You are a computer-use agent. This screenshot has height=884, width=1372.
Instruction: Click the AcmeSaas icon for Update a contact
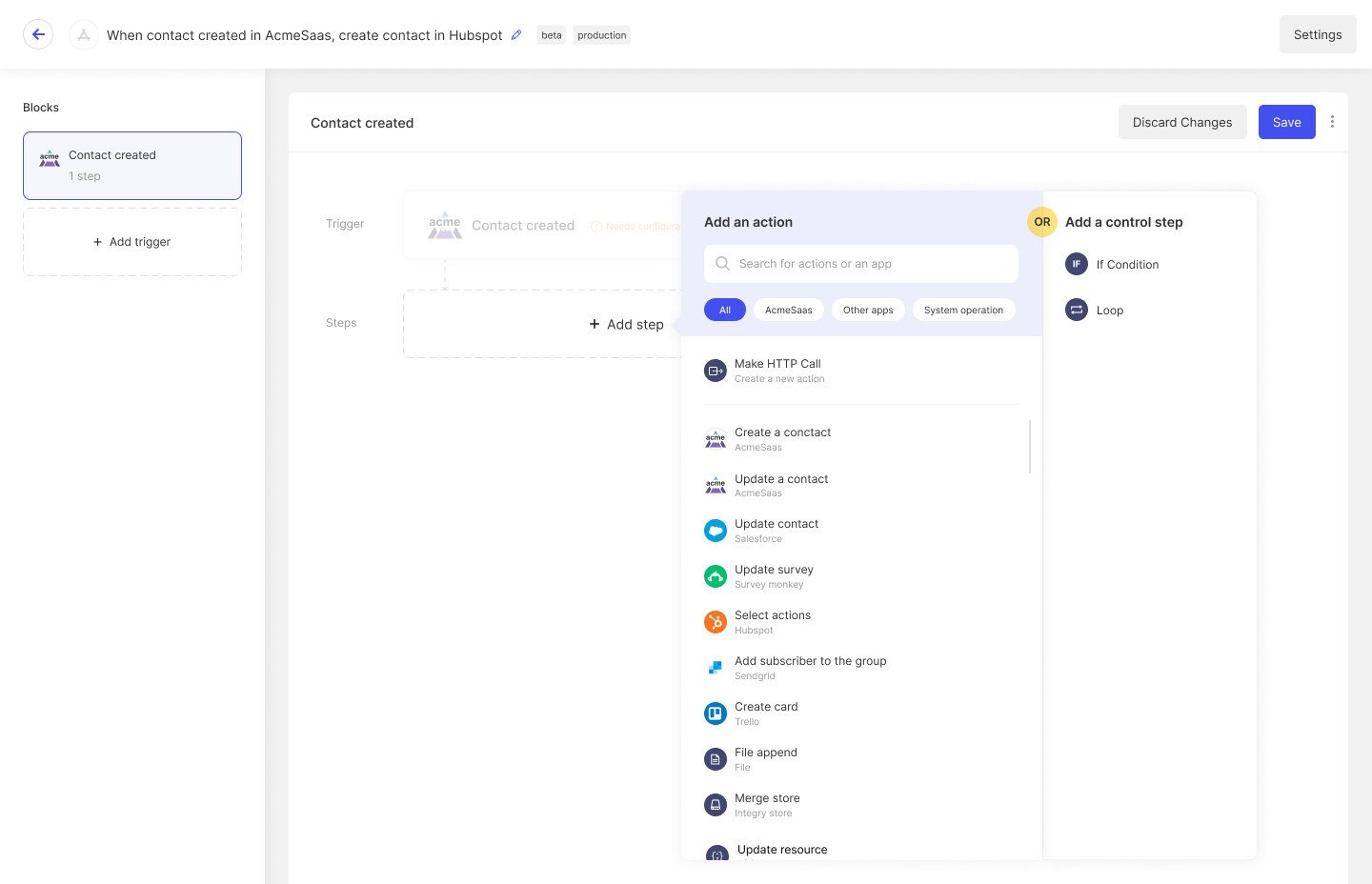[x=716, y=485]
